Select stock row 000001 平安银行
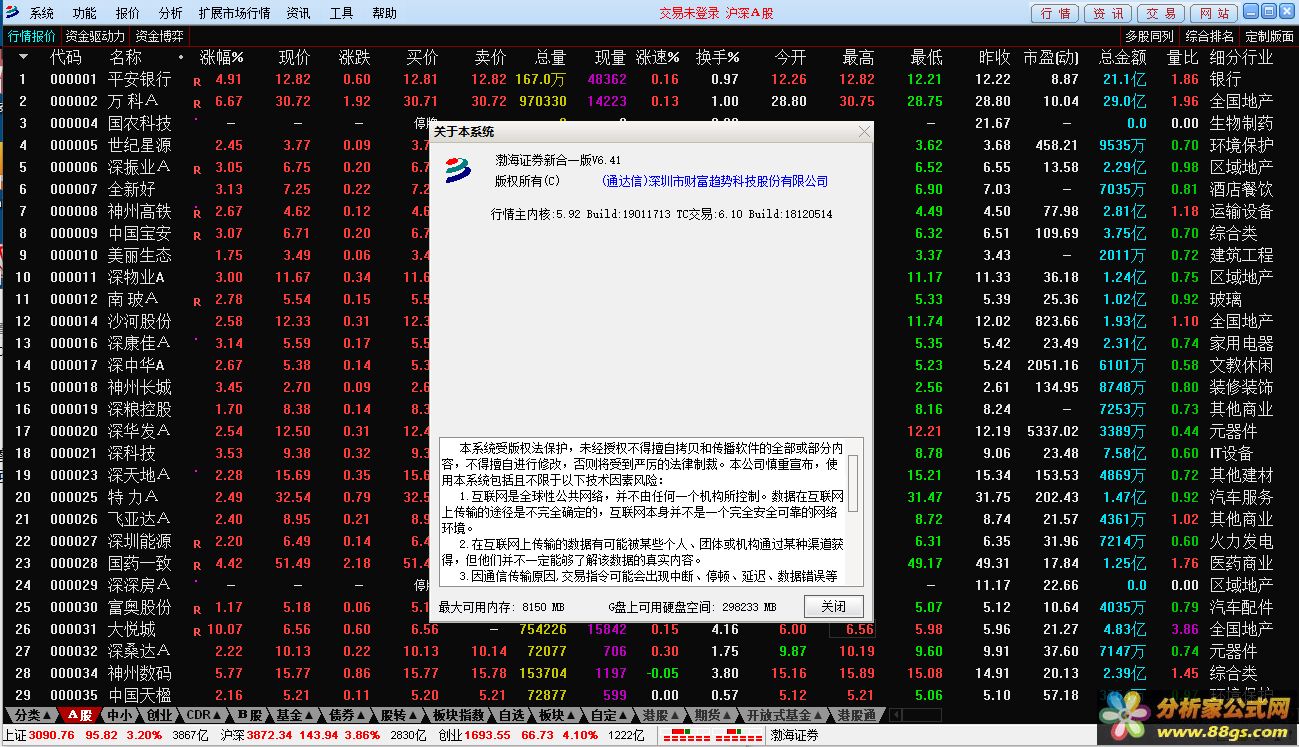The image size is (1299, 747). click(649, 79)
